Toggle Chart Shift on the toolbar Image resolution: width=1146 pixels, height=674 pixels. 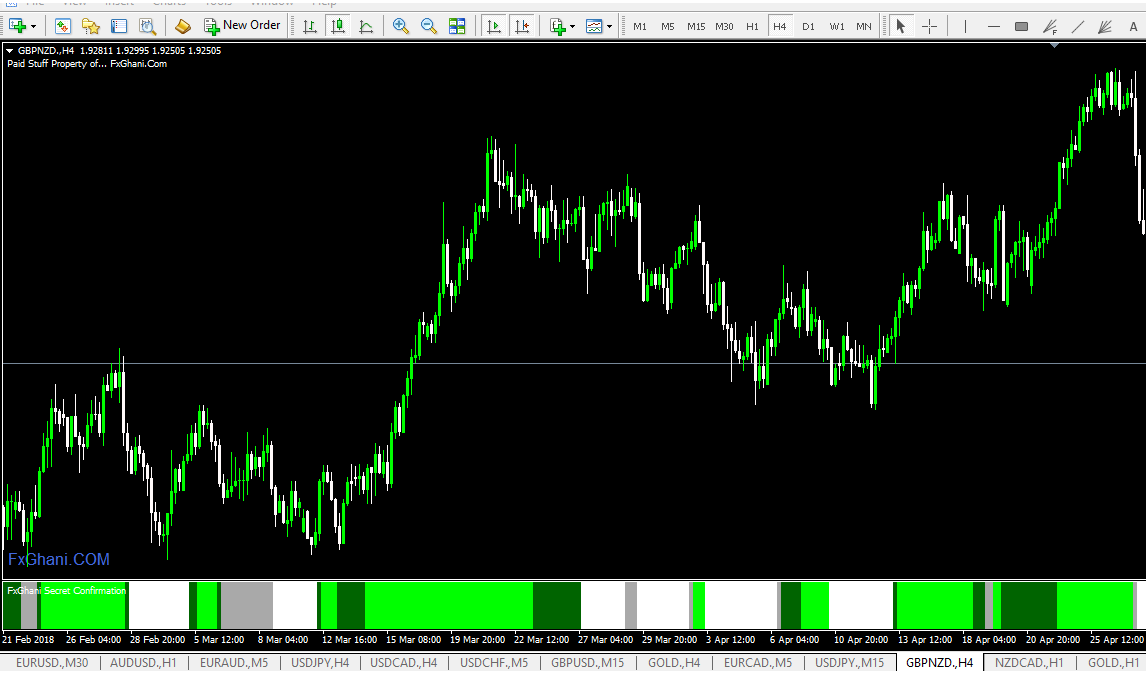(x=521, y=26)
